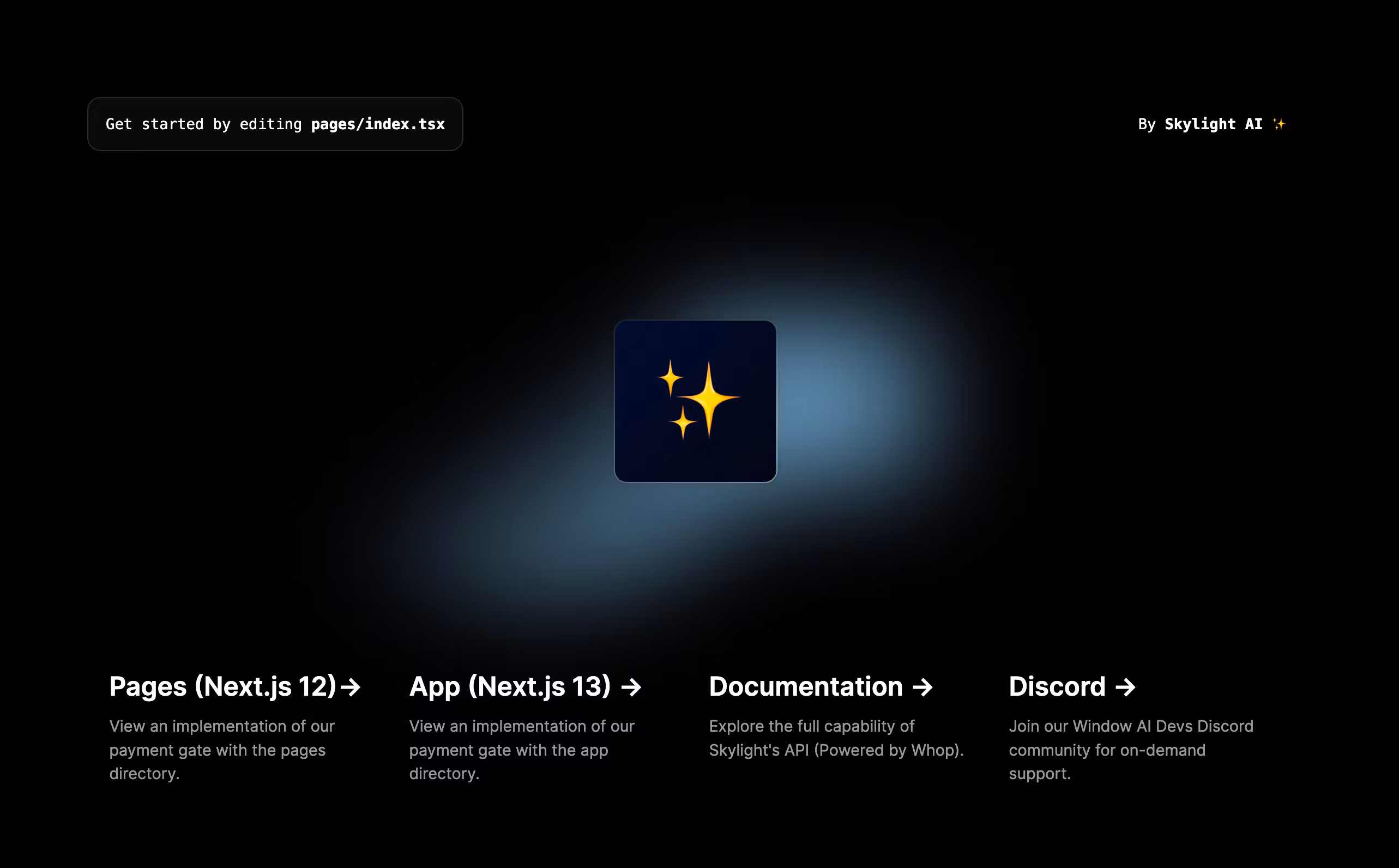Click the sparkles logo in the center
This screenshot has height=868, width=1399.
(695, 401)
